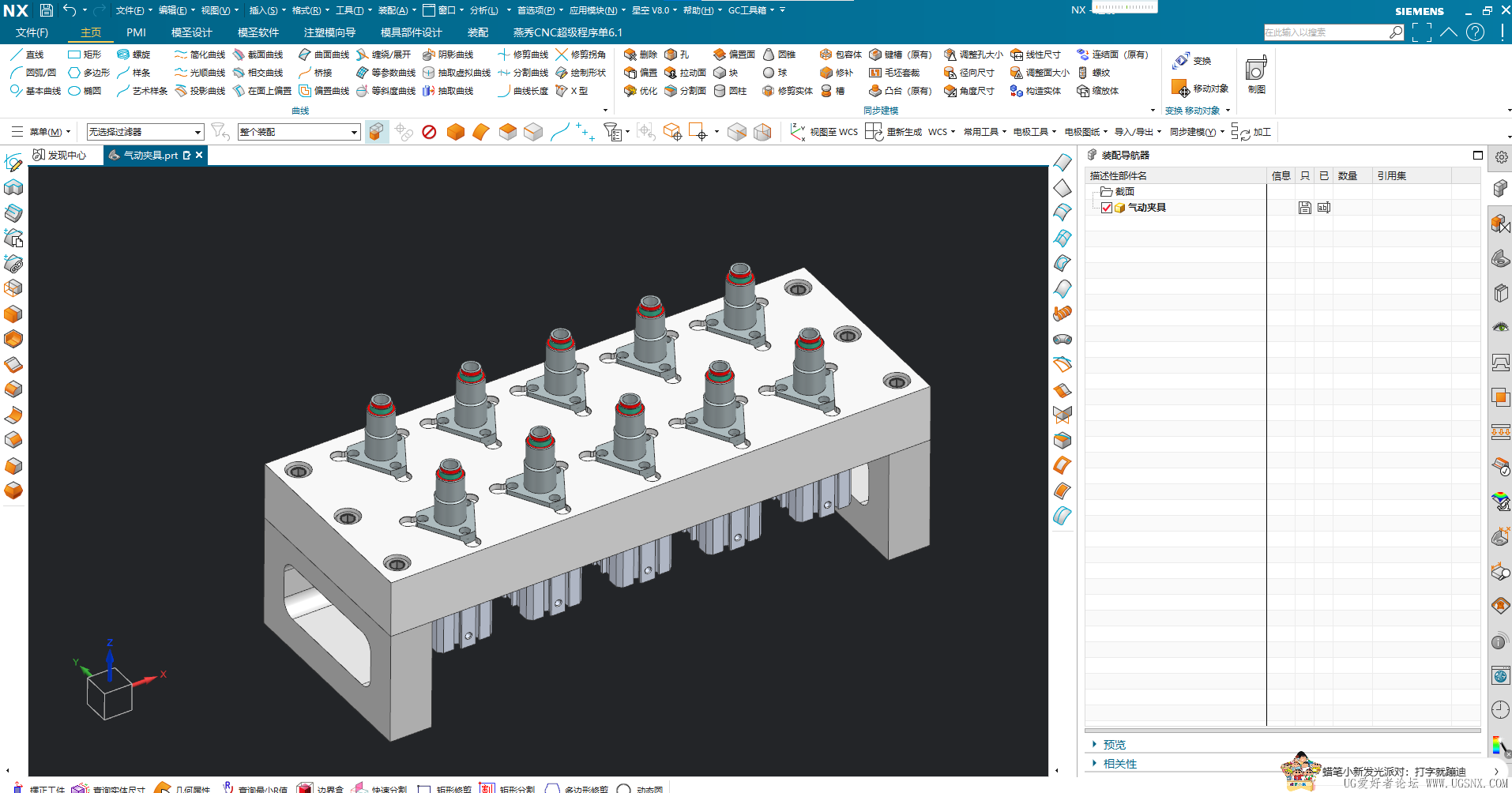Select the 桥接 bridge curve tool
This screenshot has width=1512, height=793.
click(315, 73)
